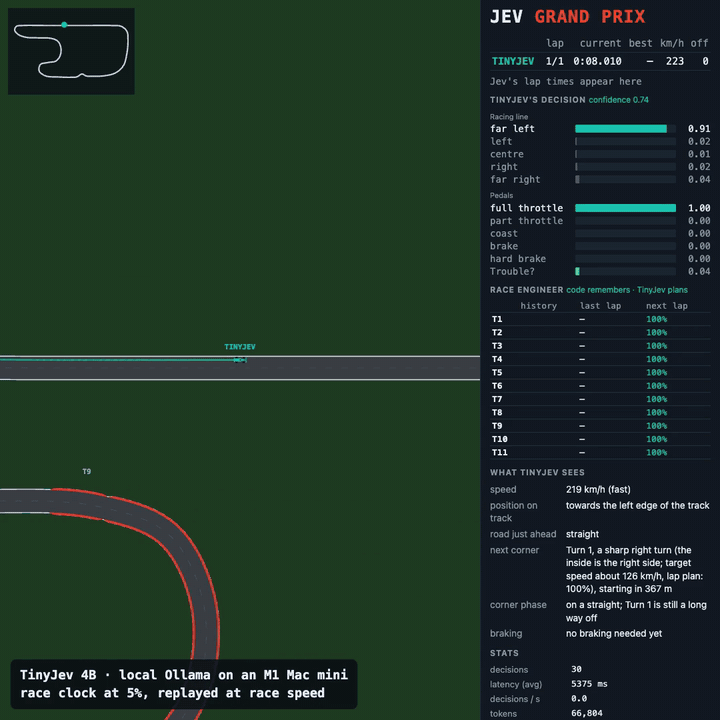Image resolution: width=720 pixels, height=720 pixels.
Task: Click the teal car dot on minimap
Action: [x=64, y=25]
